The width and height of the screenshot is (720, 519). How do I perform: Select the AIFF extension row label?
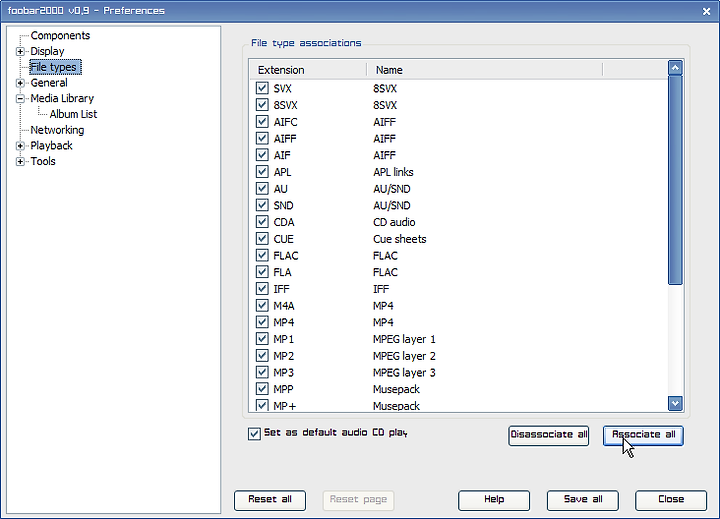coord(285,138)
